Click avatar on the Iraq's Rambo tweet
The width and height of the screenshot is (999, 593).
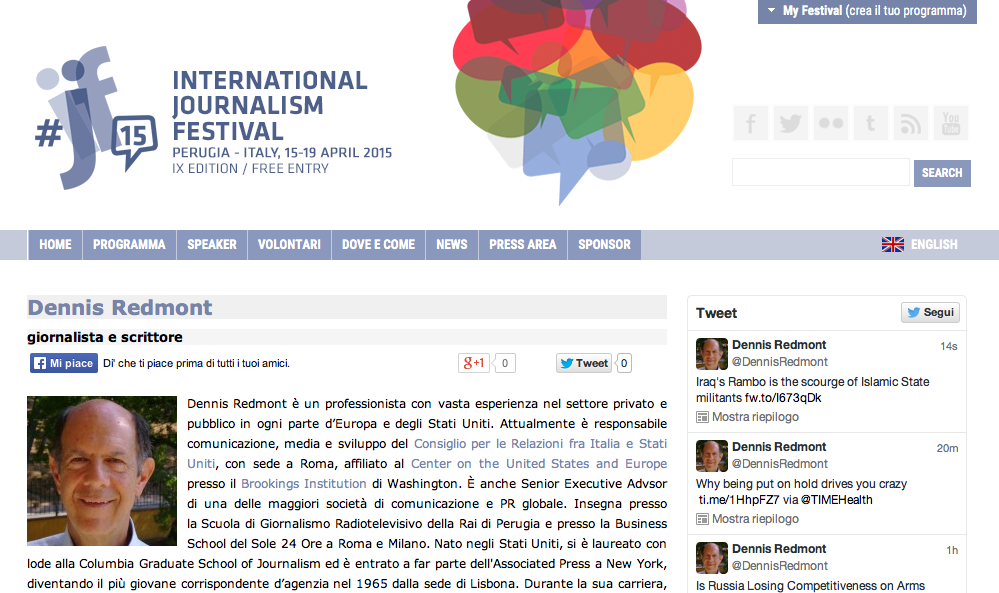(x=712, y=354)
